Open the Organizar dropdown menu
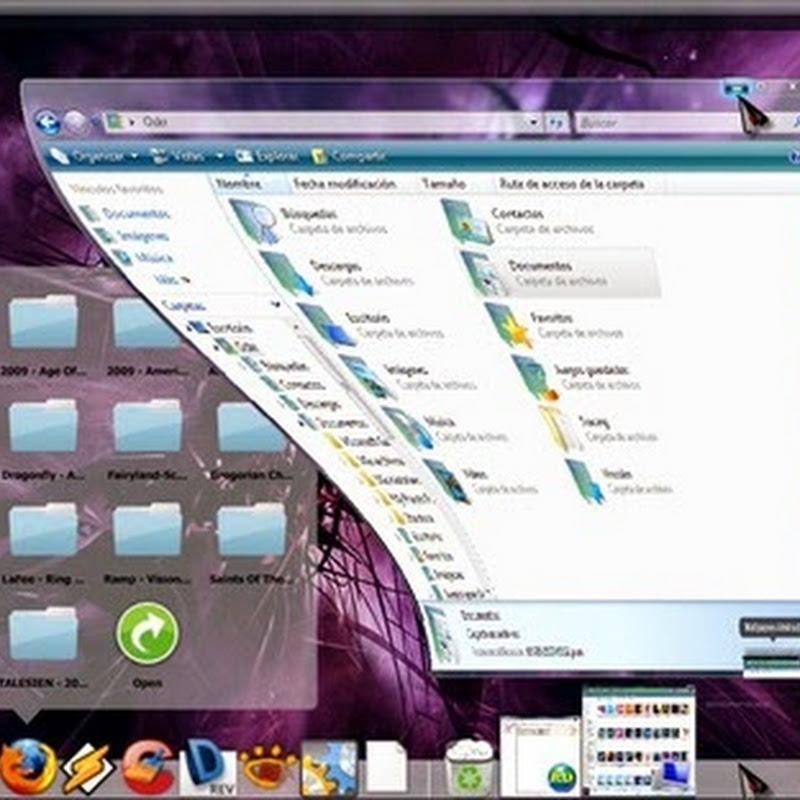 click(x=94, y=156)
